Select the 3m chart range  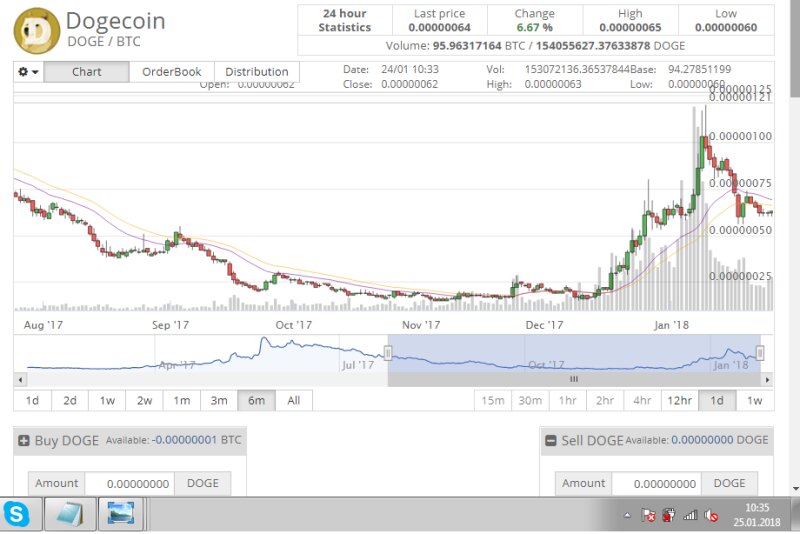click(218, 400)
